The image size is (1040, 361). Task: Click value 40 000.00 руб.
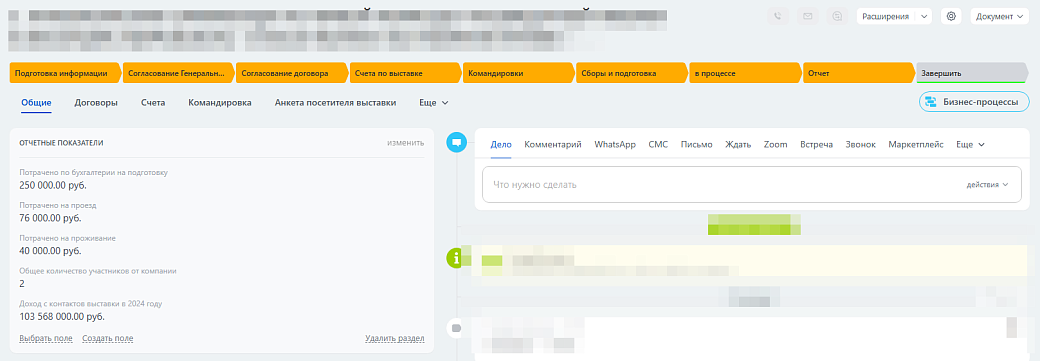pos(50,251)
